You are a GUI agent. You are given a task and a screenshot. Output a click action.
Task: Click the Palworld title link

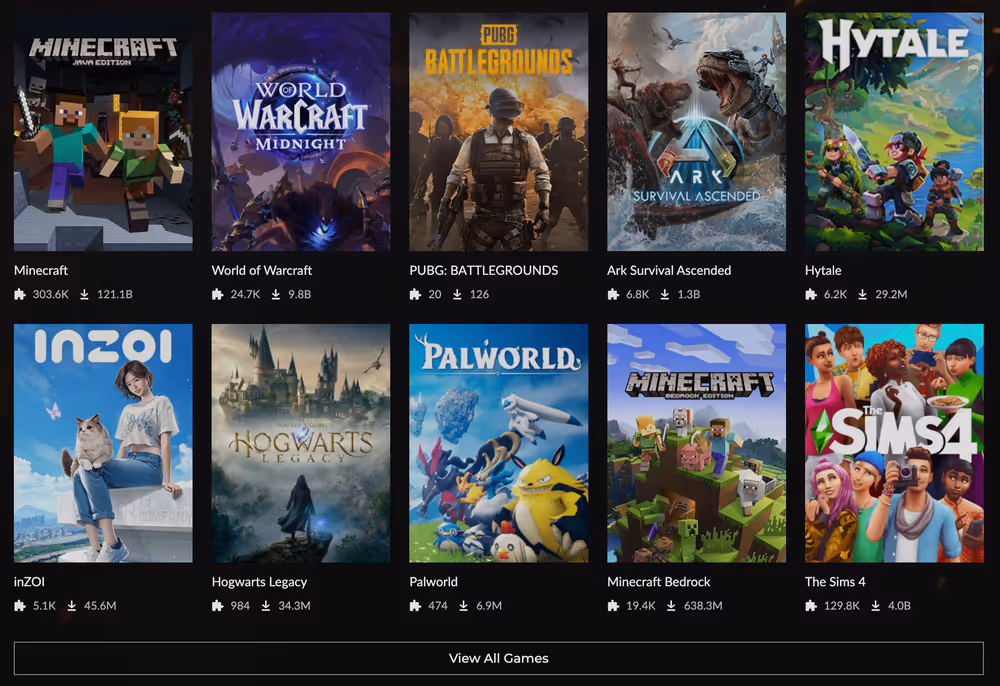point(433,581)
